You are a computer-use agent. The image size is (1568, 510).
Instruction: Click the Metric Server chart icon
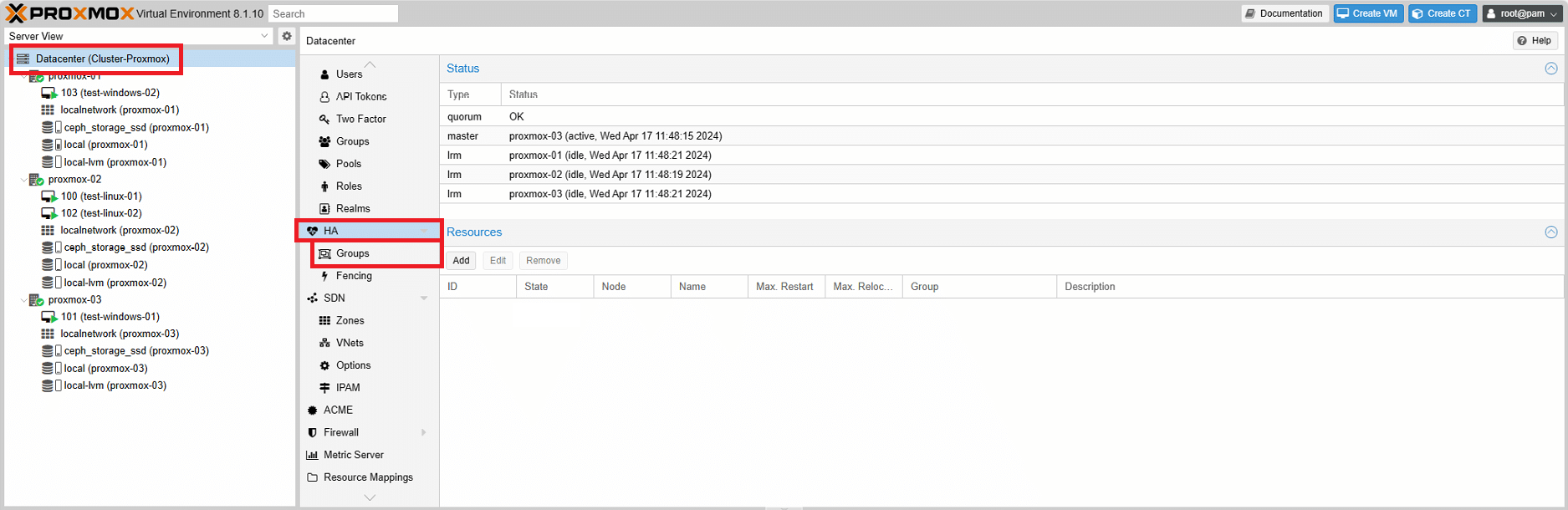(x=312, y=456)
